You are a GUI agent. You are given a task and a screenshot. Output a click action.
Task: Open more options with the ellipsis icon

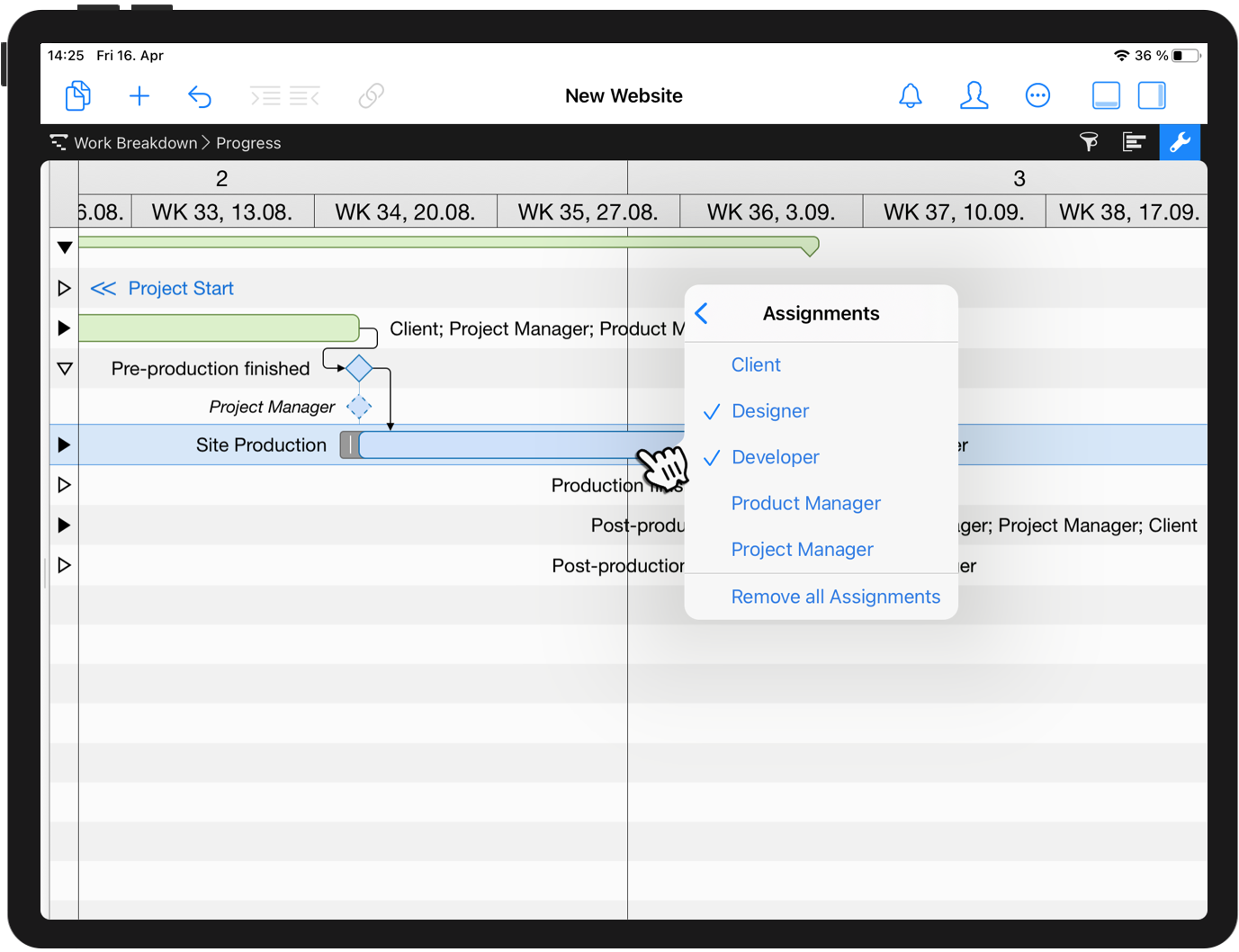click(1037, 95)
